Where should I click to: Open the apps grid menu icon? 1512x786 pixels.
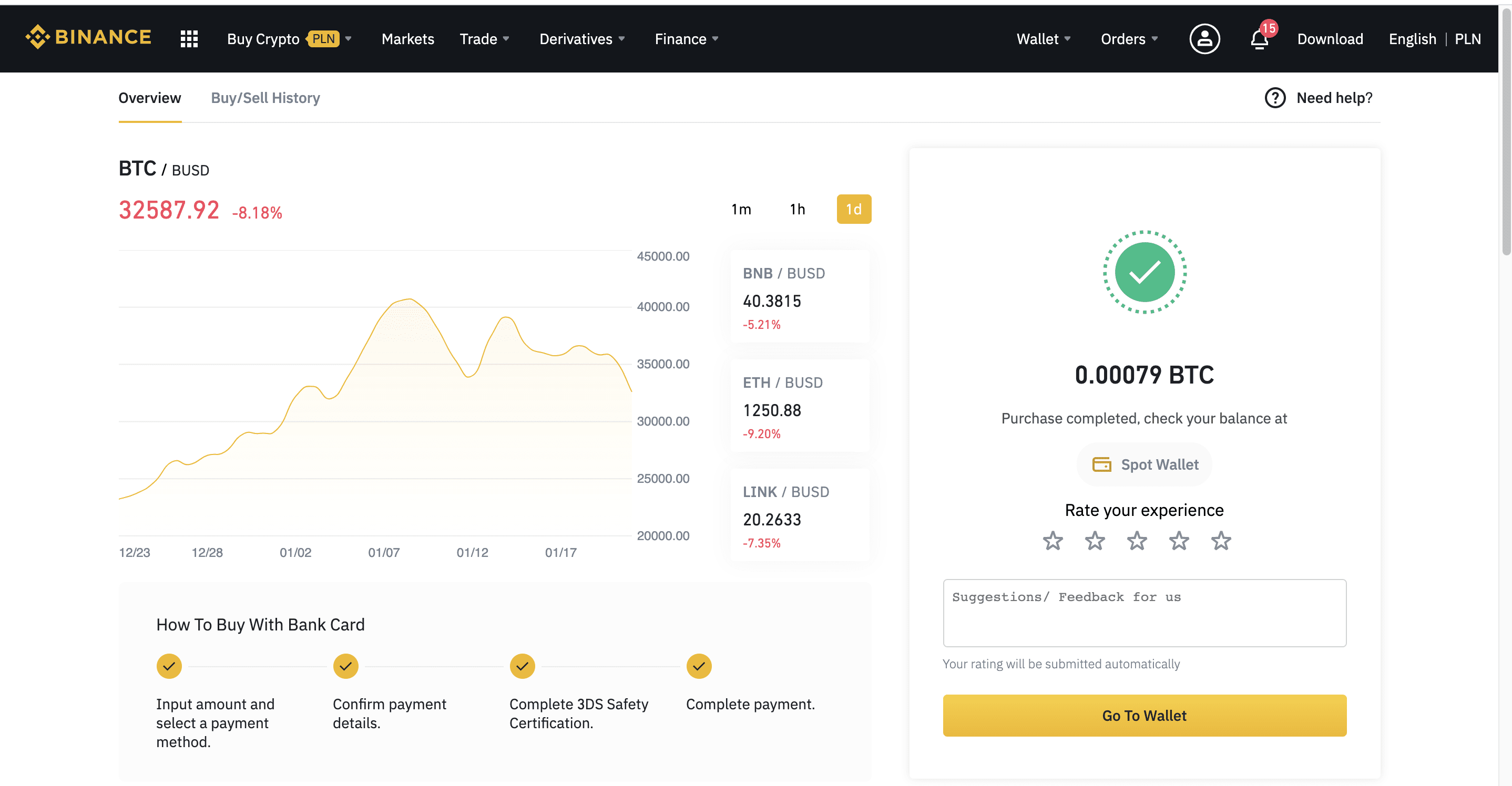point(189,39)
